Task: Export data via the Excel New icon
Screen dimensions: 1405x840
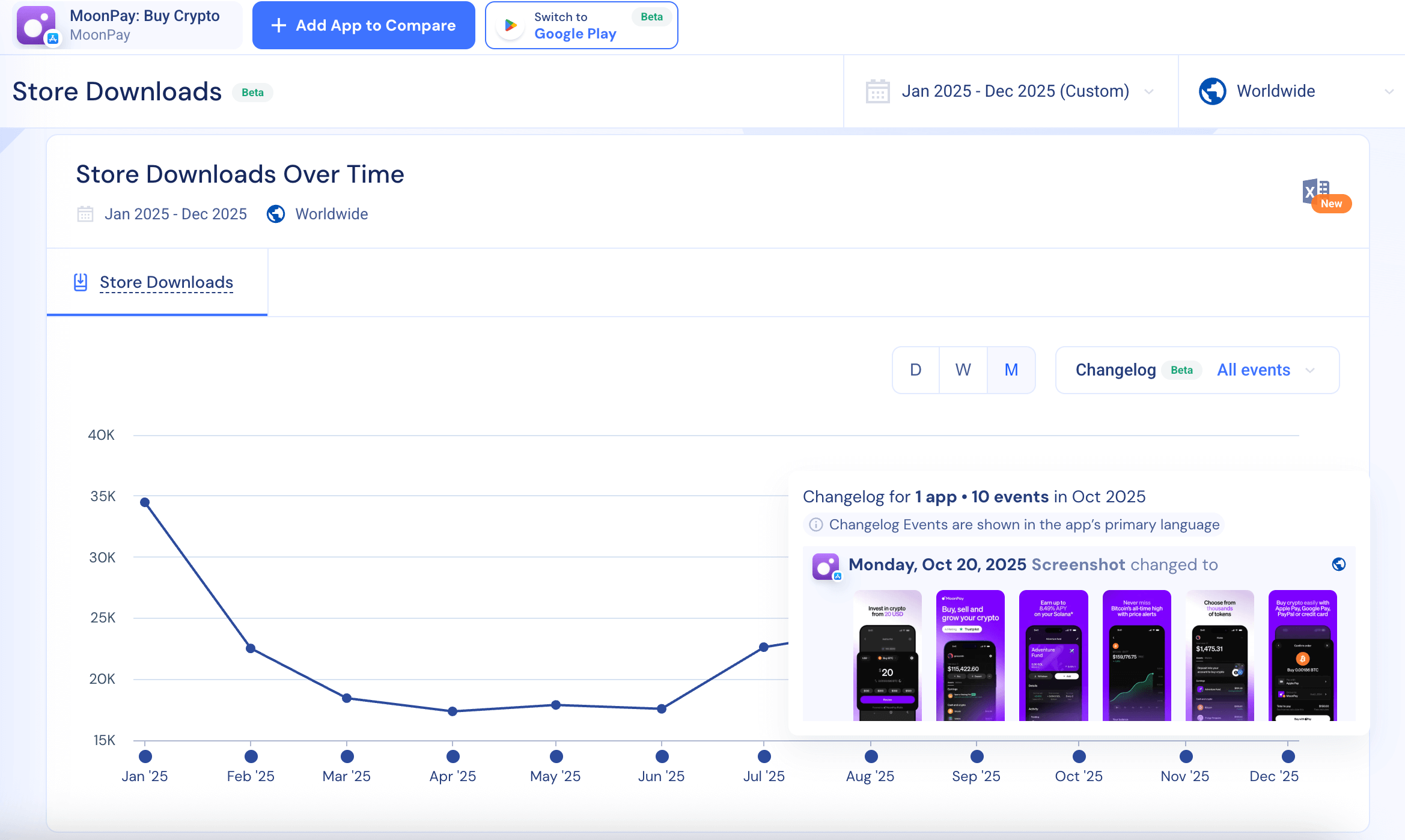Action: click(x=1326, y=195)
